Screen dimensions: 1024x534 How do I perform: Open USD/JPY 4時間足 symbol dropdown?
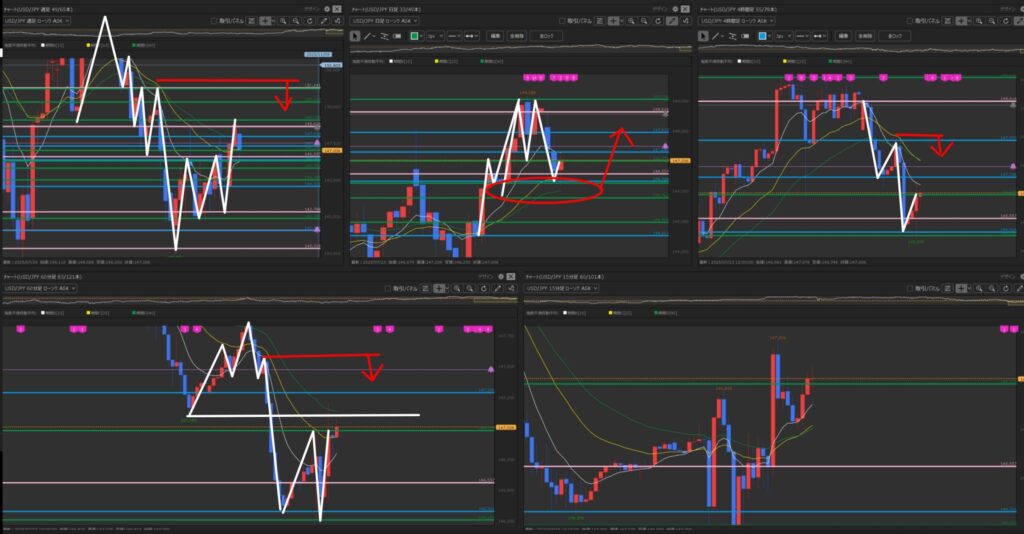737,21
